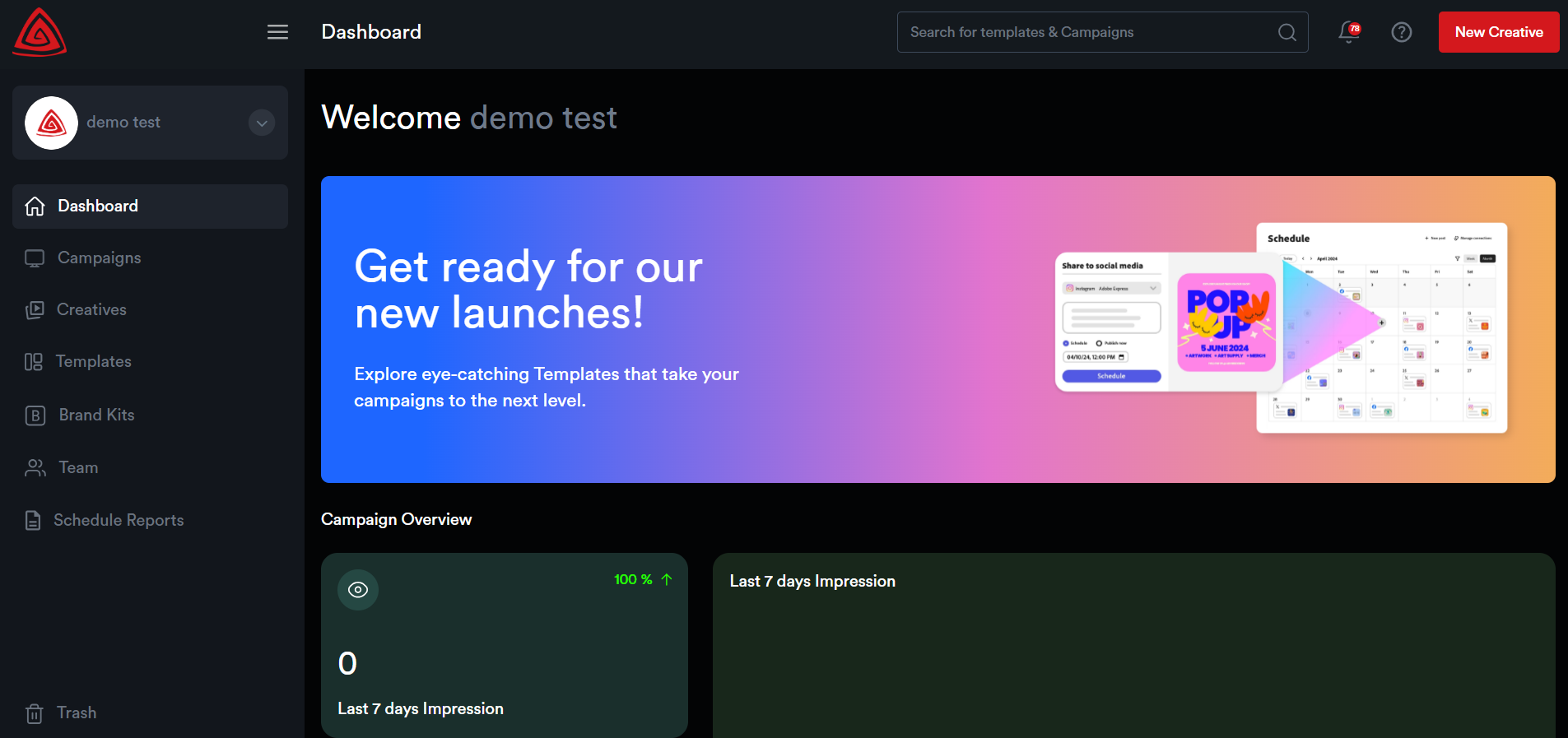The image size is (1568, 738).
Task: Open the notifications bell icon
Action: [x=1348, y=32]
